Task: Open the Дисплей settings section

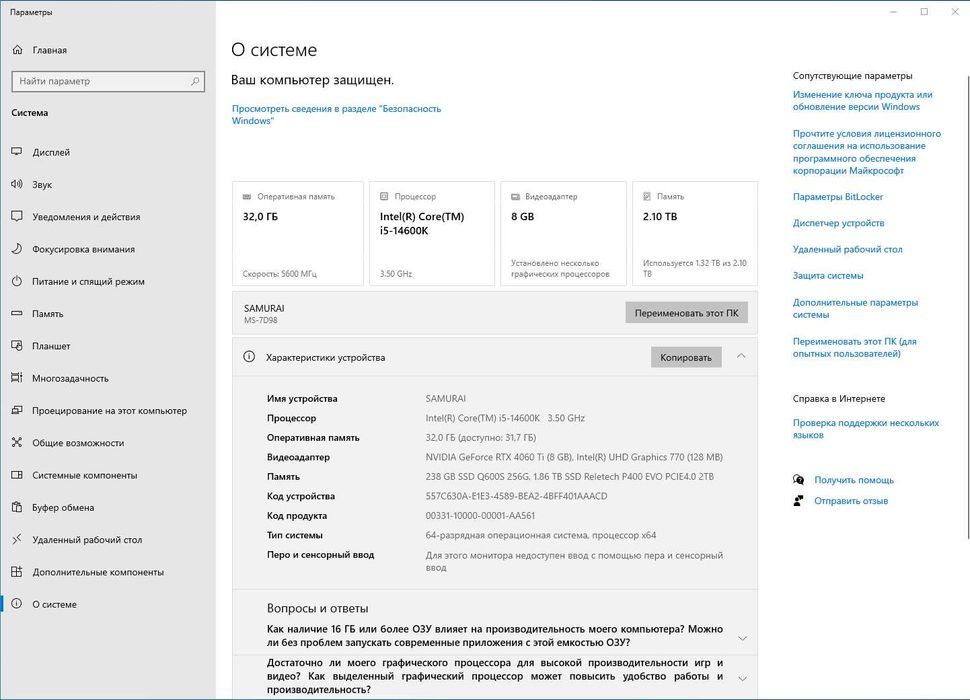Action: [108, 152]
